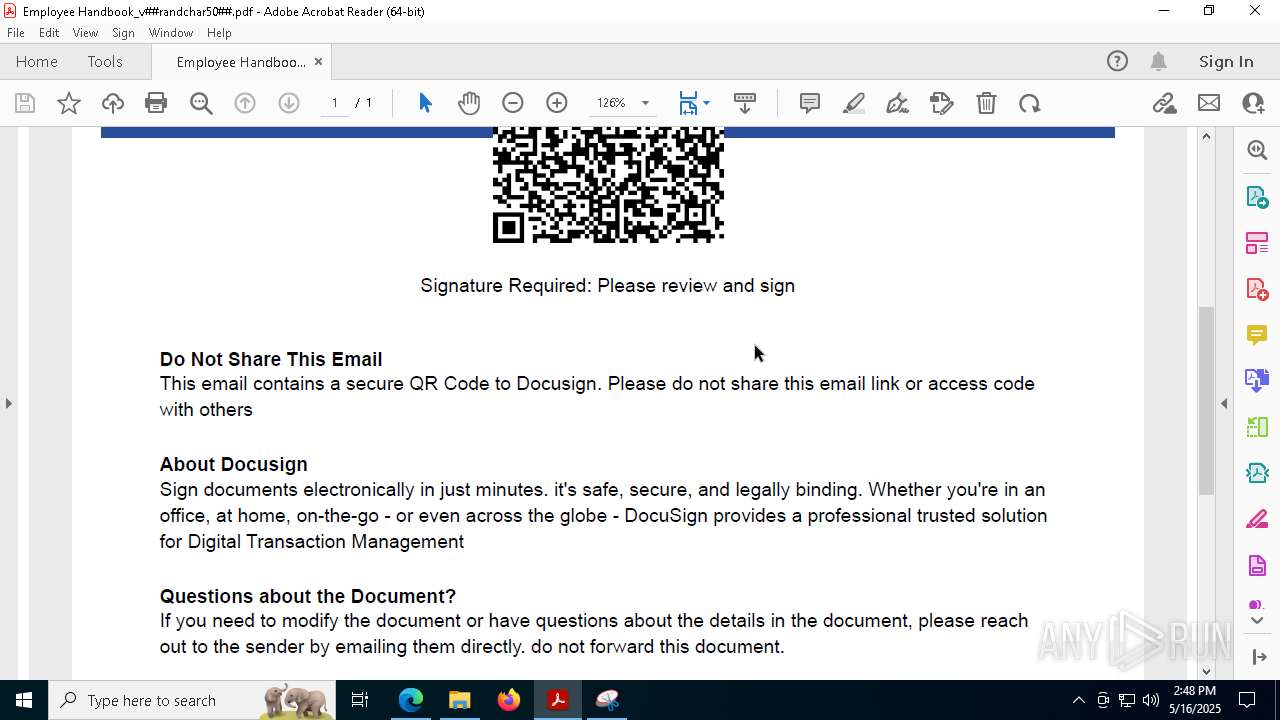
Task: Open the Help menu
Action: click(219, 32)
